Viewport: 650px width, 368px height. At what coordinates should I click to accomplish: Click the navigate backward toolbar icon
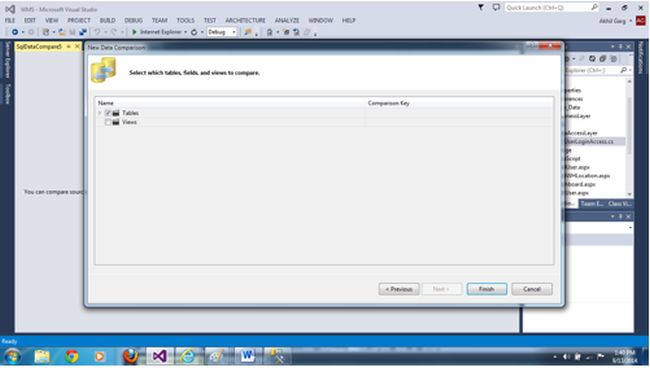click(x=15, y=32)
